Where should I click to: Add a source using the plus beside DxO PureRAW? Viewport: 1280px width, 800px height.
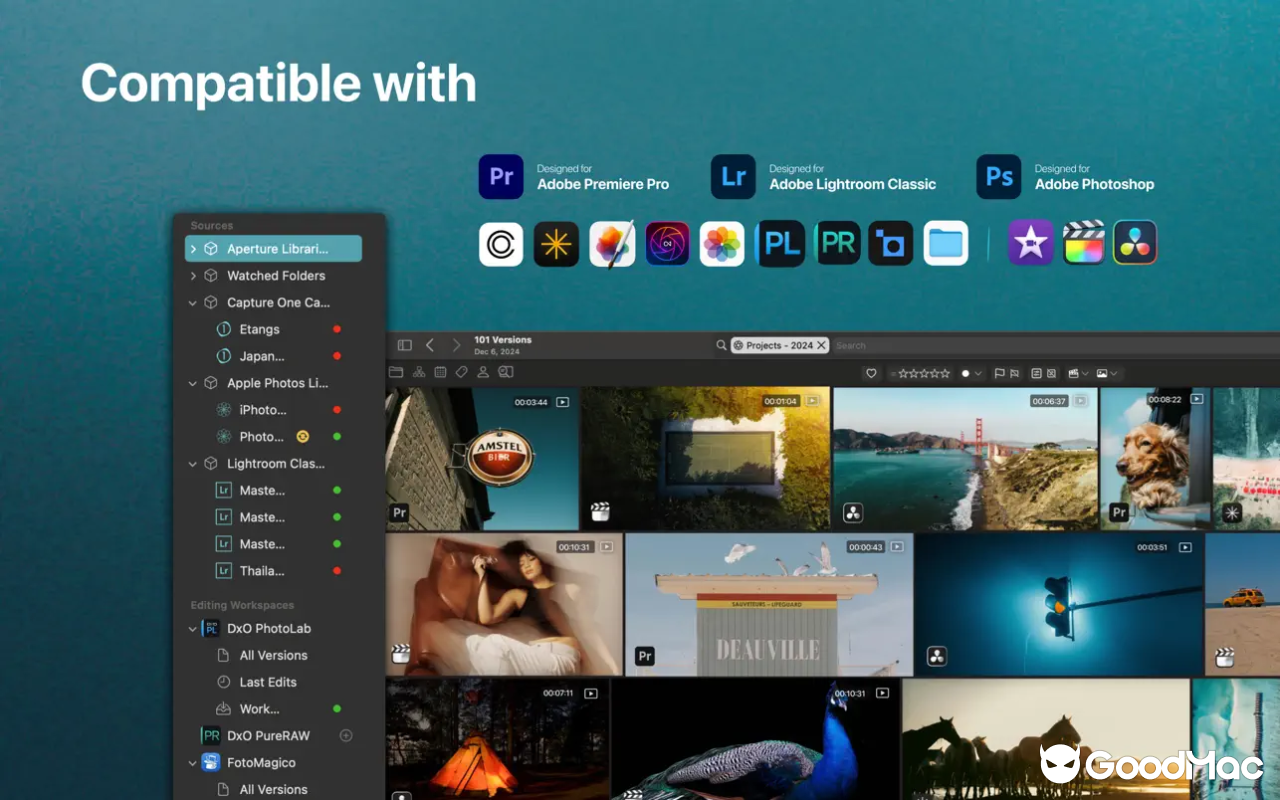point(346,735)
